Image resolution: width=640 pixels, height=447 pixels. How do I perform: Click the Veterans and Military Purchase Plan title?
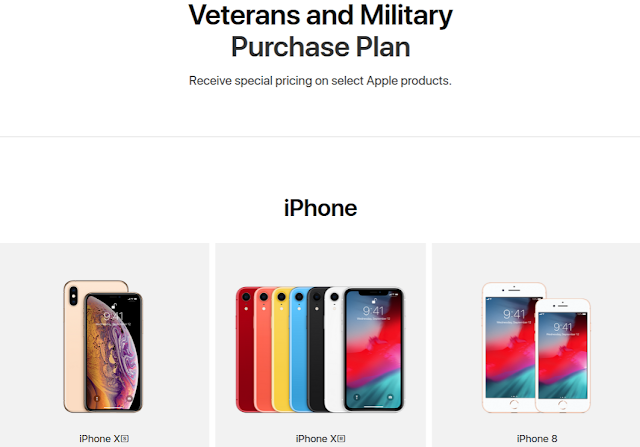[320, 31]
